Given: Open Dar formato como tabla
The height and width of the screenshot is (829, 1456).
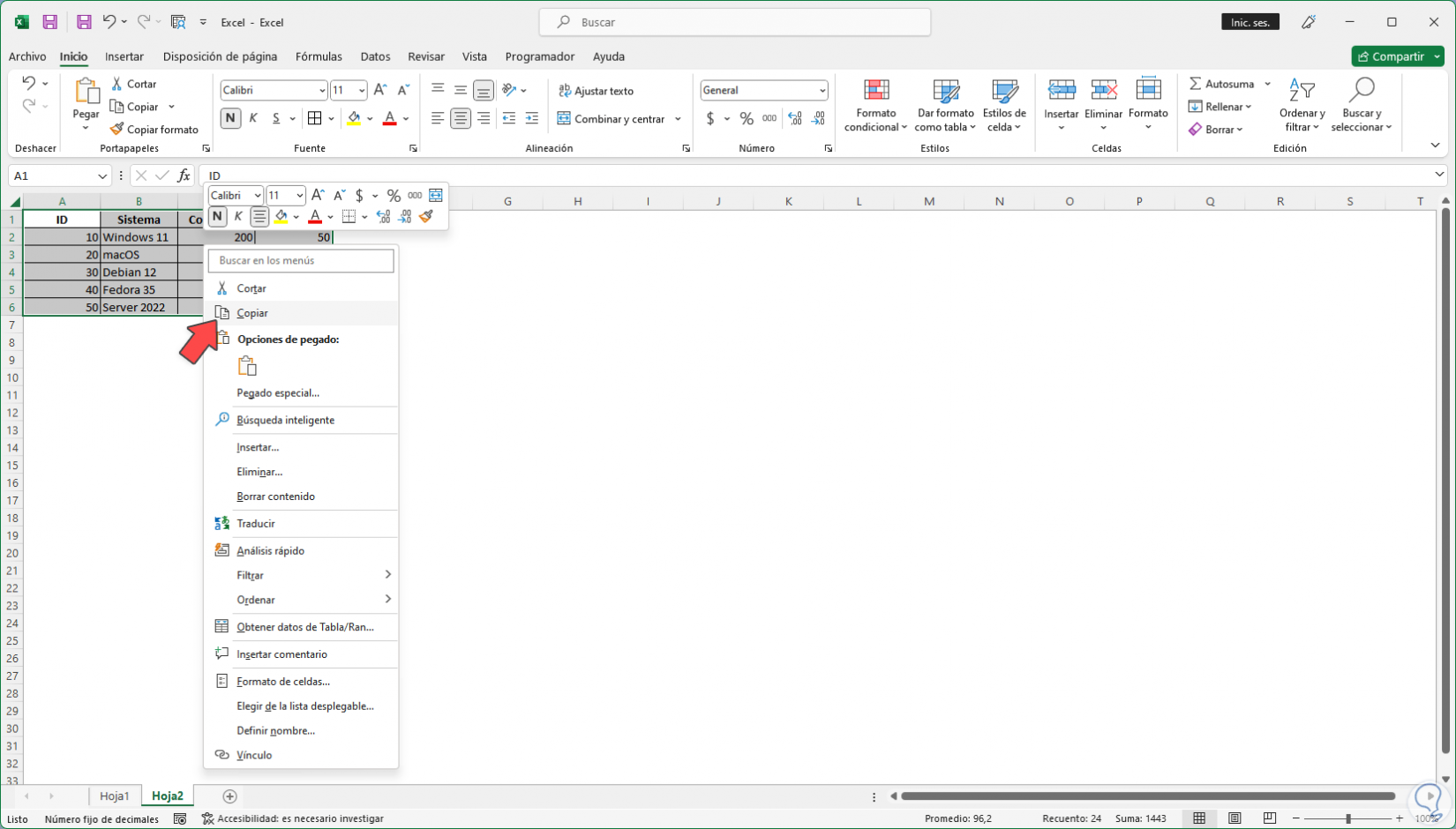Looking at the screenshot, I should click(945, 107).
